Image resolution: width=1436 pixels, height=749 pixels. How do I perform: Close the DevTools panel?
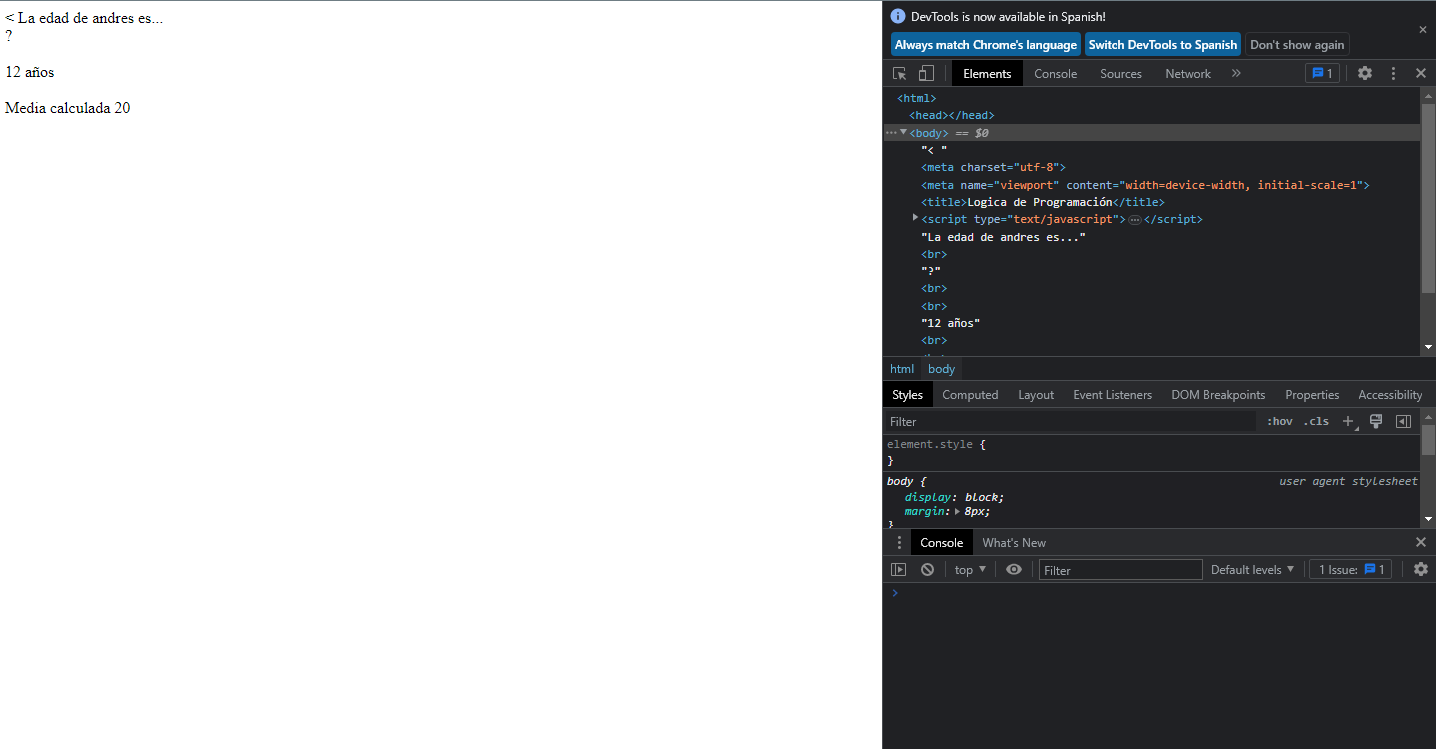pyautogui.click(x=1421, y=73)
